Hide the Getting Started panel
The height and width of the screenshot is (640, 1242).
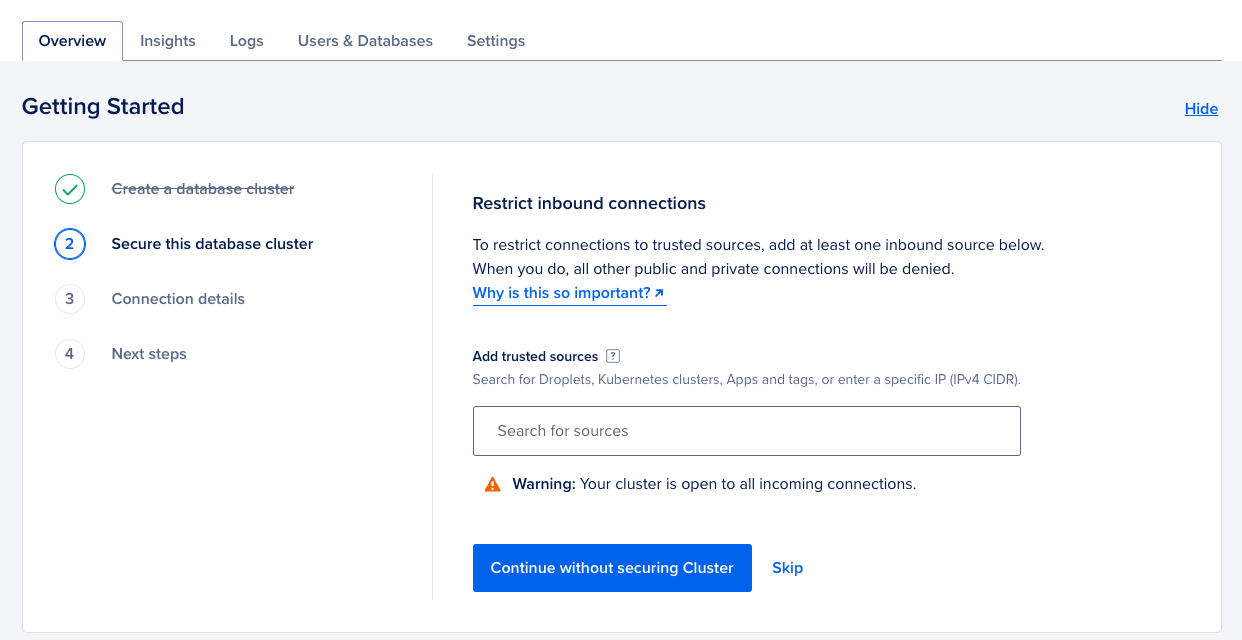pyautogui.click(x=1201, y=109)
